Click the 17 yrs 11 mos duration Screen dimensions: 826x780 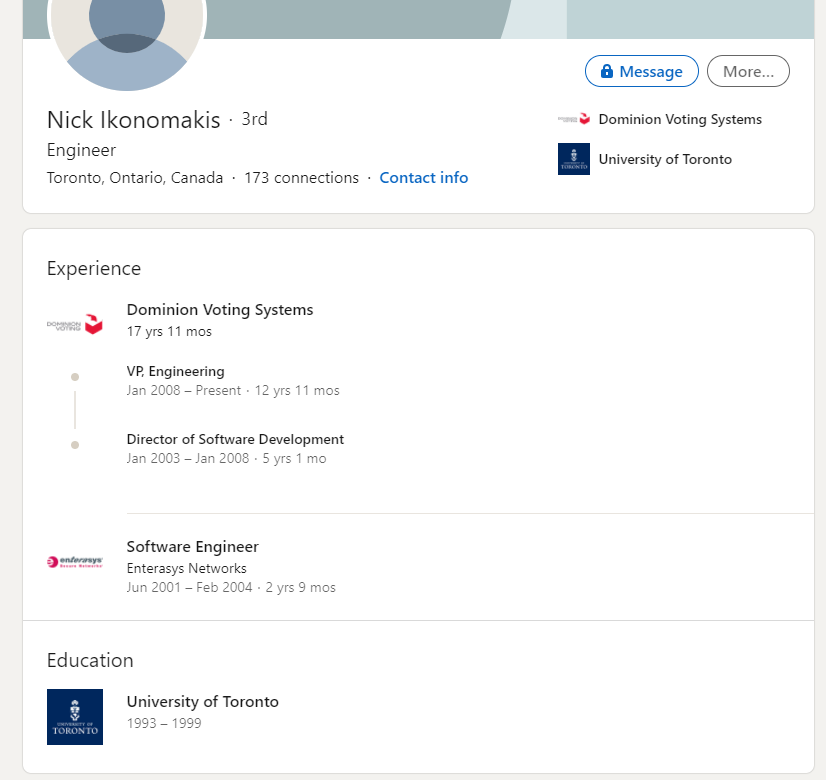pyautogui.click(x=169, y=331)
